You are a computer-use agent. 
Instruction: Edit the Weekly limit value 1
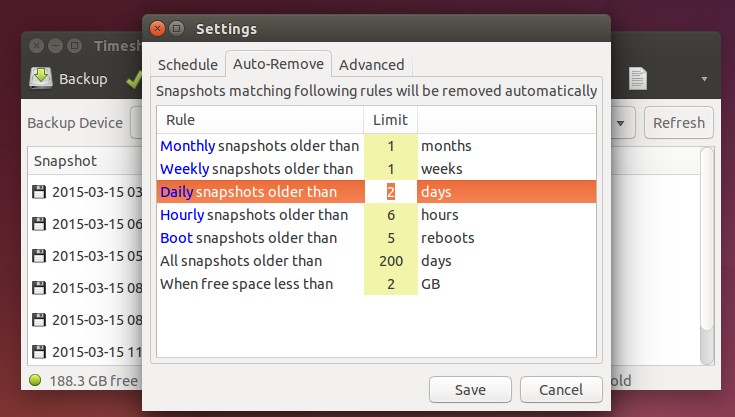(x=390, y=169)
